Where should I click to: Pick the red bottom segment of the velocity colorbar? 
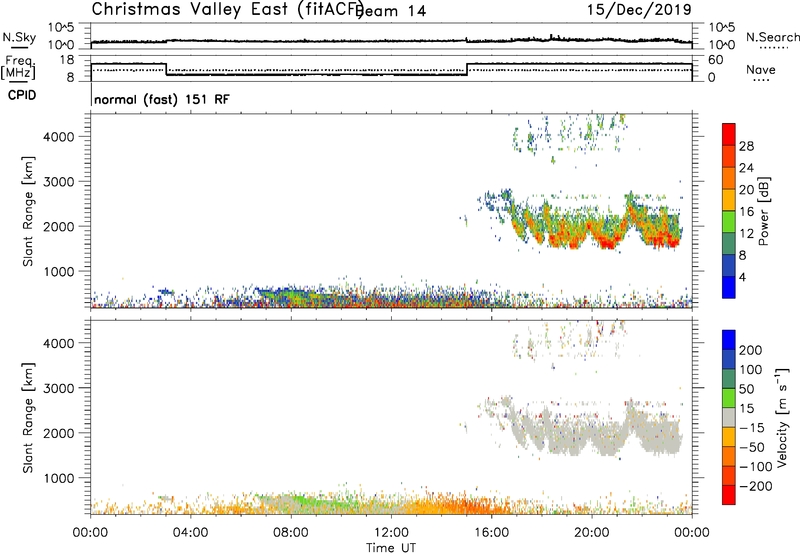pyautogui.click(x=729, y=495)
